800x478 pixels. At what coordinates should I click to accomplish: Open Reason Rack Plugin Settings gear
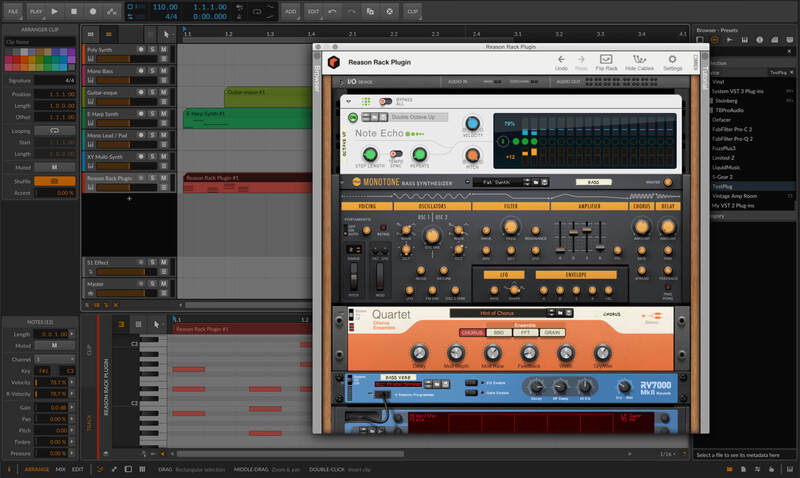[x=672, y=62]
